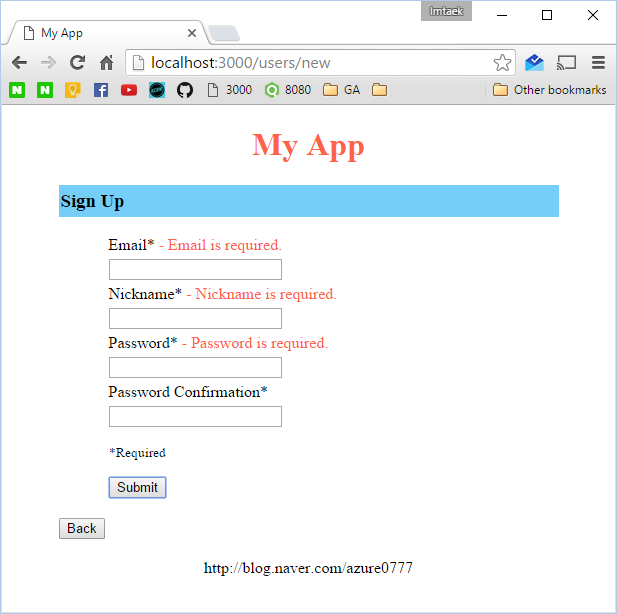Select the My App browser tab

coord(105,33)
